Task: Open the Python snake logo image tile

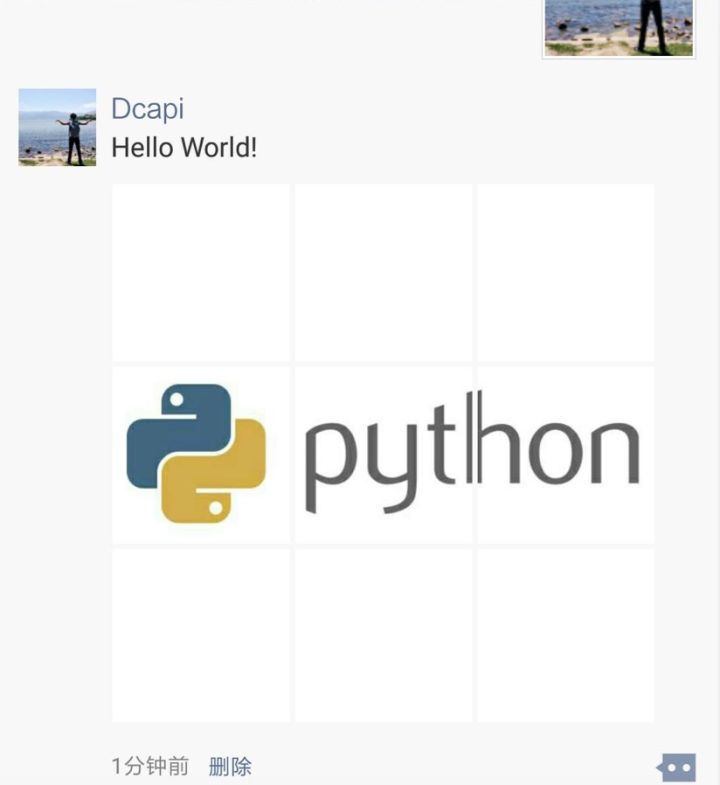Action: (x=201, y=455)
